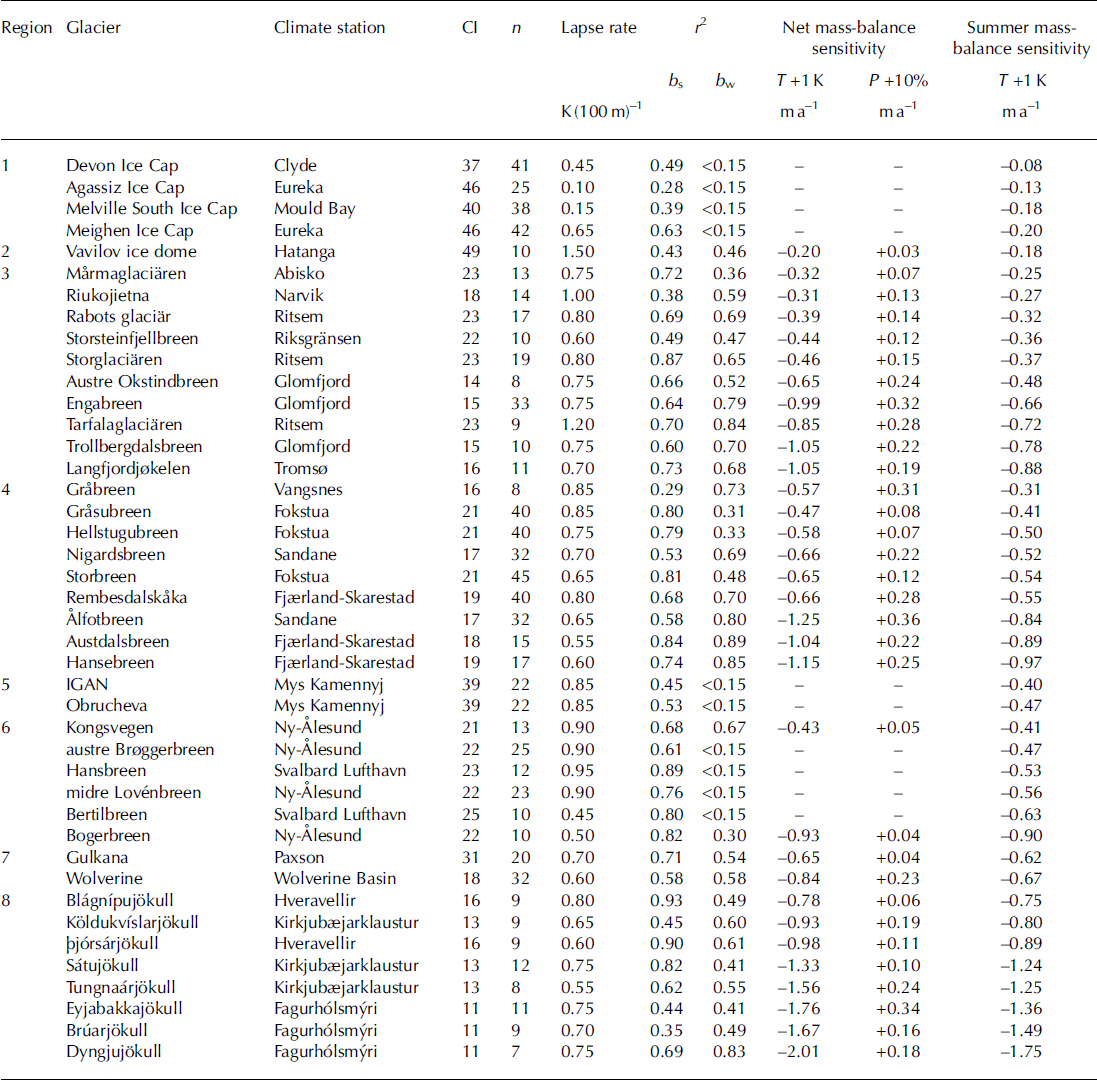This screenshot has height=1080, width=1097.
Task: Click 'Vavilov ice dome' glacier entry
Action: [132, 252]
